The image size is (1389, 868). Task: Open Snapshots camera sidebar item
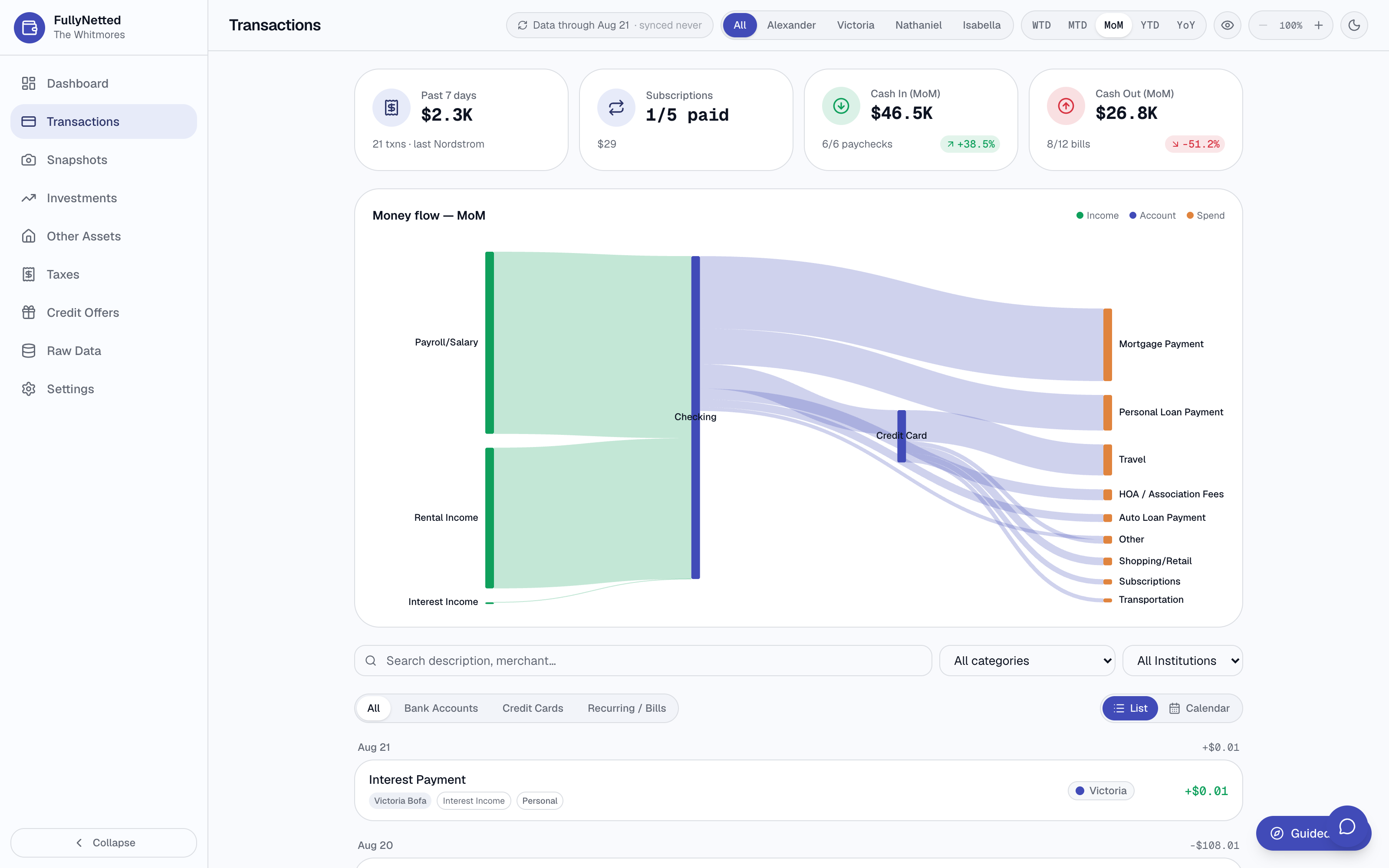coord(103,160)
